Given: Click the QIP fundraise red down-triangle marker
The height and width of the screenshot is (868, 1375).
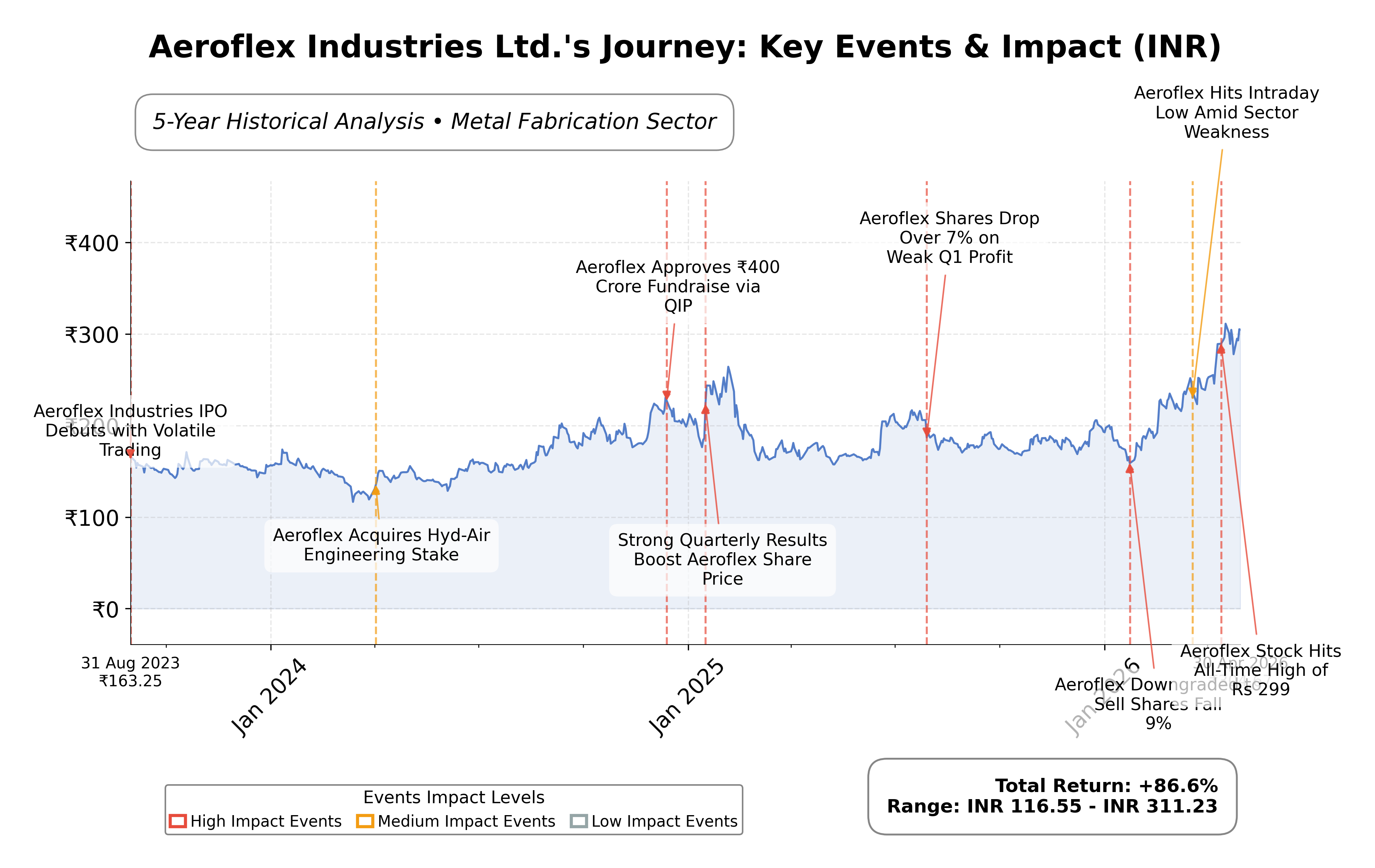Looking at the screenshot, I should [x=666, y=395].
